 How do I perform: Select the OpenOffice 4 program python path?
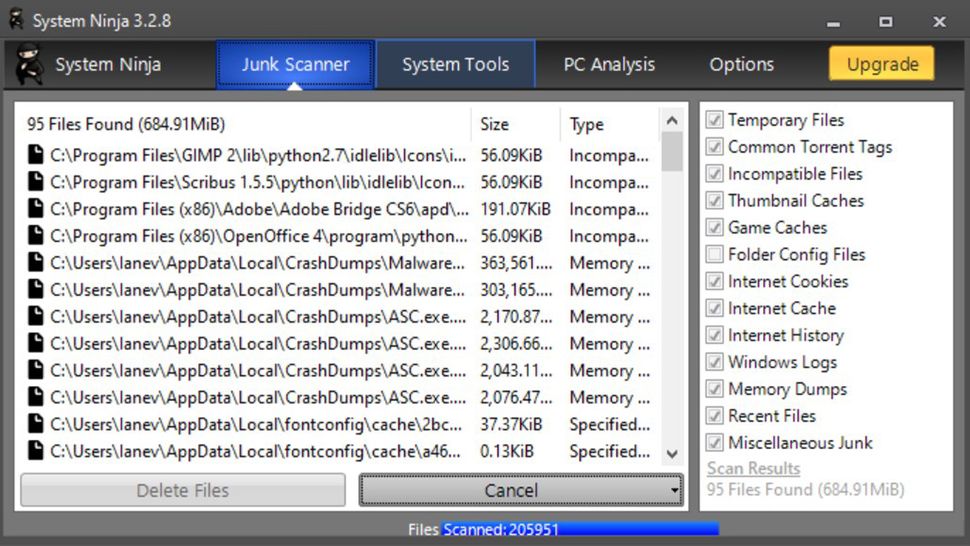pos(259,236)
